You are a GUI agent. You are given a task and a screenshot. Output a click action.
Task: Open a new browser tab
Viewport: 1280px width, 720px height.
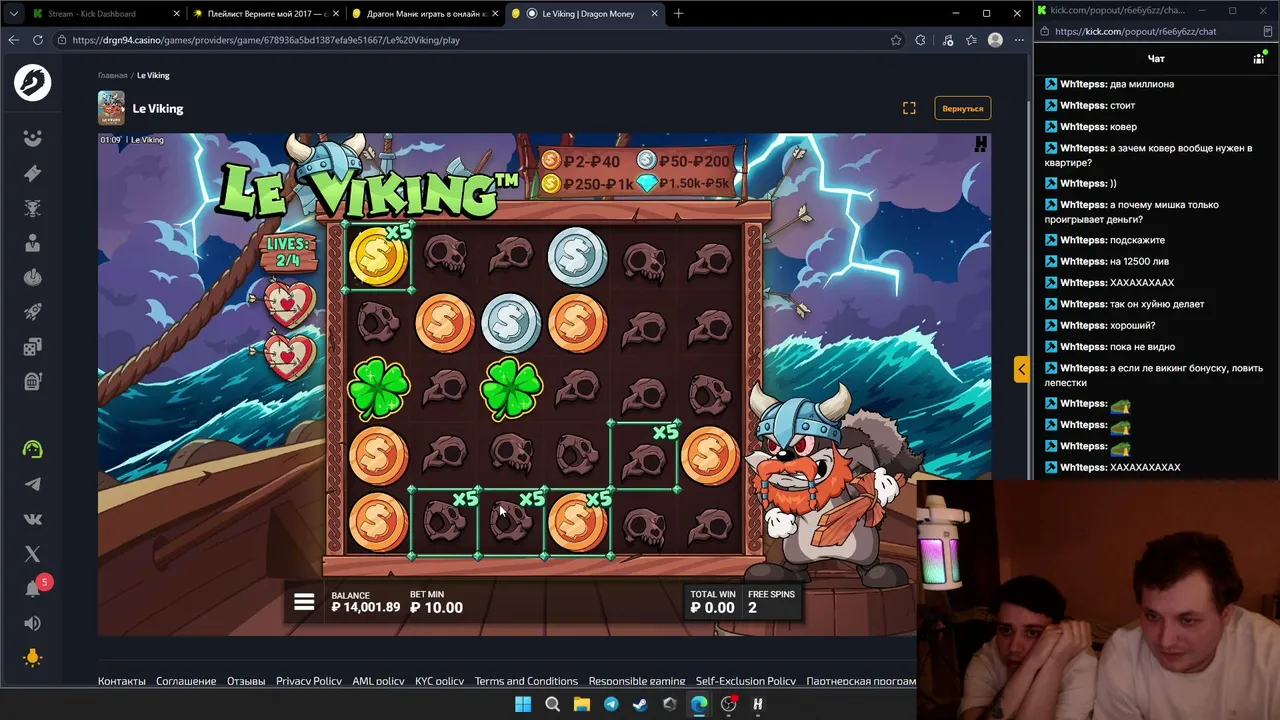click(679, 14)
